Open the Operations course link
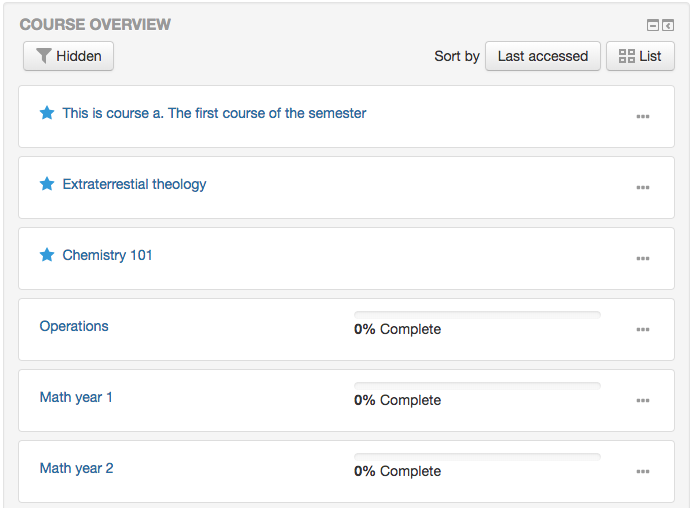 pyautogui.click(x=74, y=326)
